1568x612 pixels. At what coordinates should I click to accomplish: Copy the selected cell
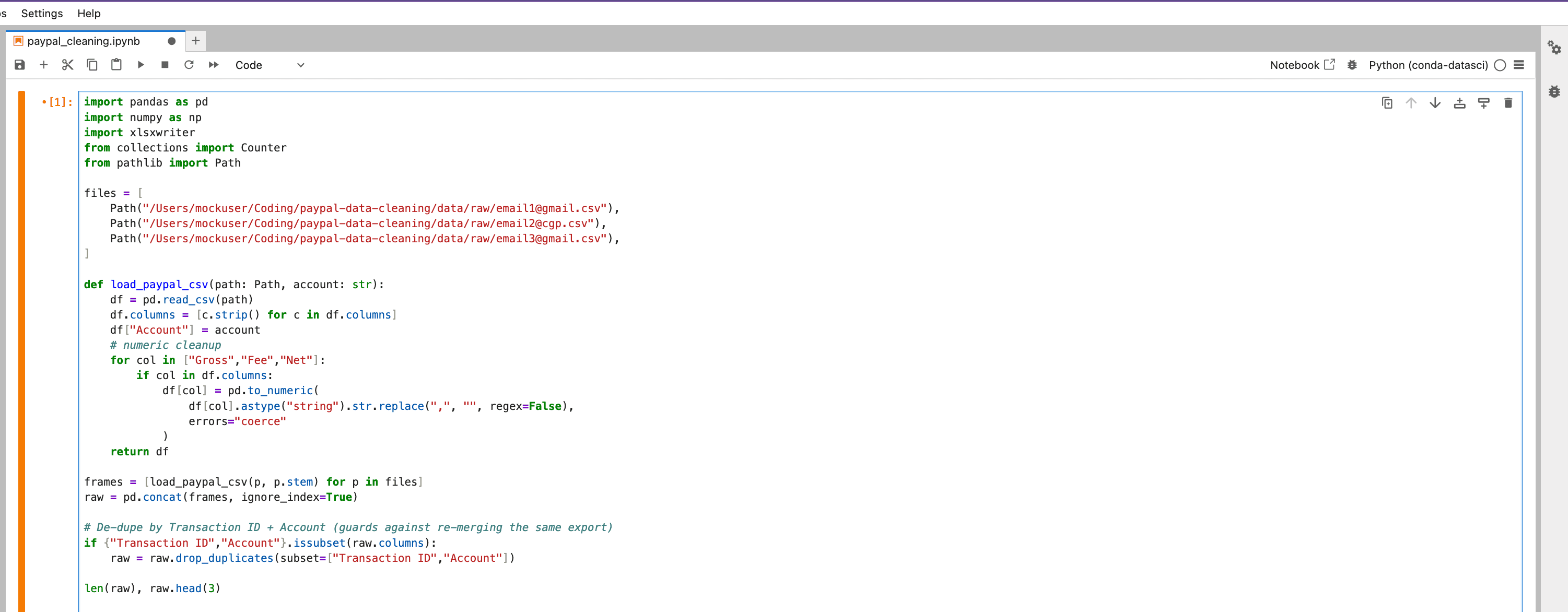[x=92, y=64]
